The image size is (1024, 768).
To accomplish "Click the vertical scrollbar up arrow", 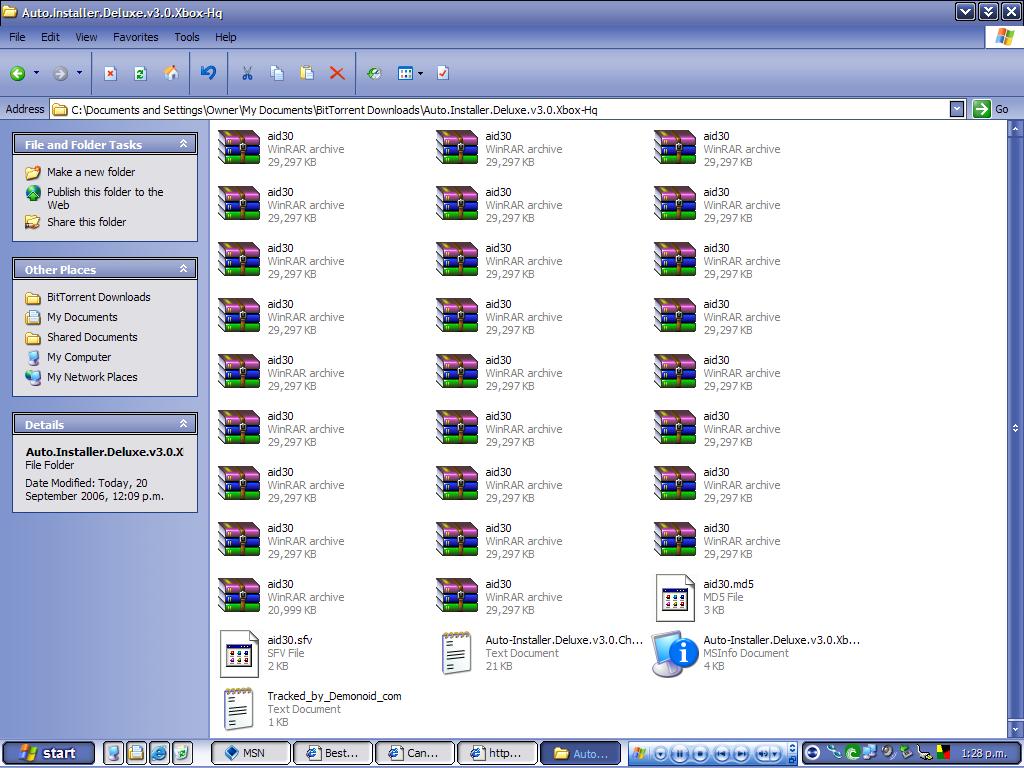I will click(x=1016, y=129).
